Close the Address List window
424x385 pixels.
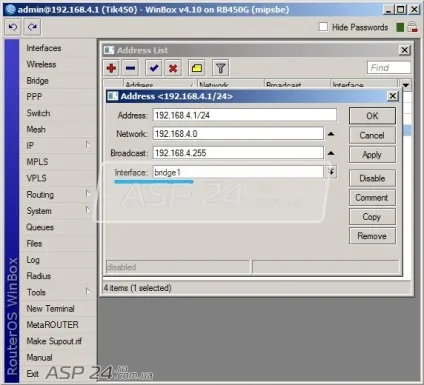404,50
